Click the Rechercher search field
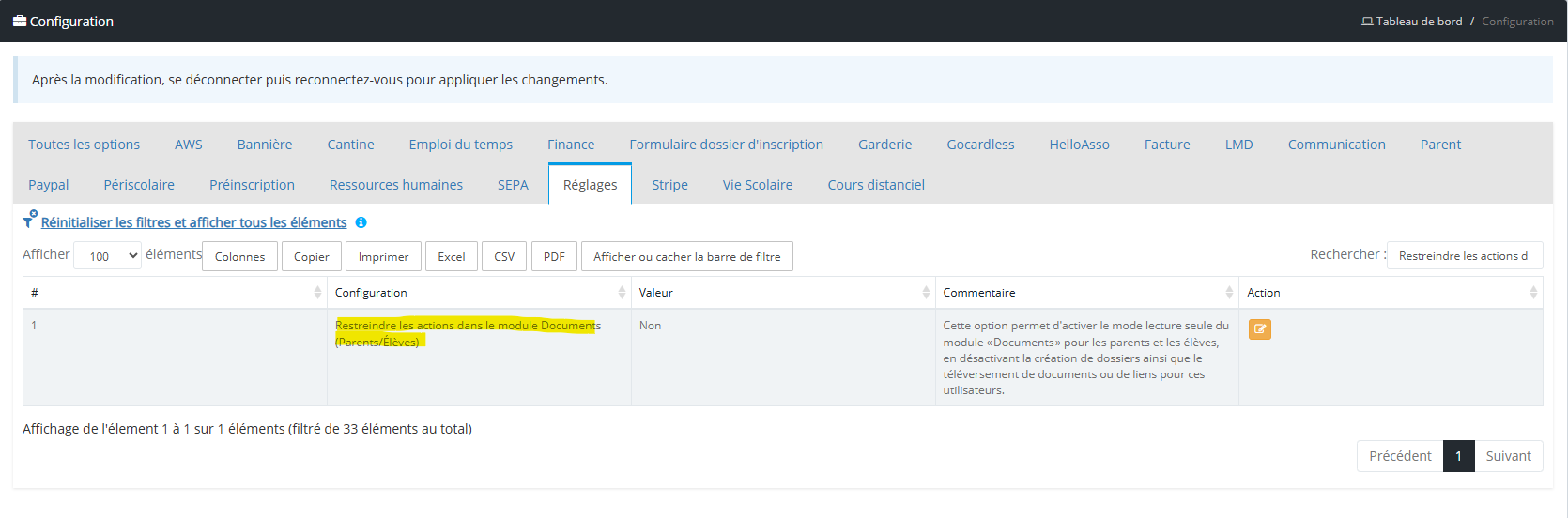Image resolution: width=1568 pixels, height=518 pixels. tap(1464, 255)
